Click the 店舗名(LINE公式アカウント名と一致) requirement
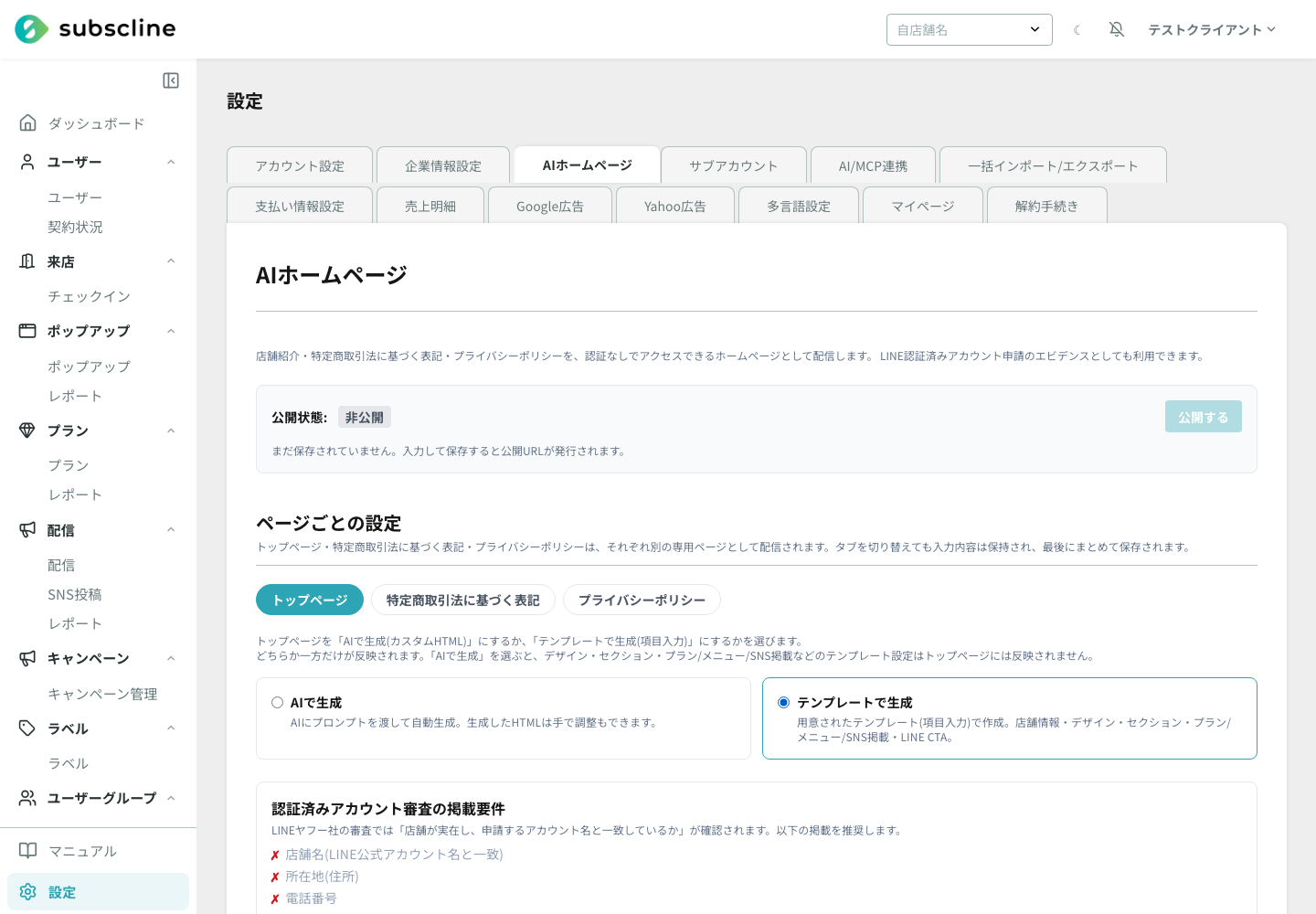This screenshot has height=914, width=1316. click(394, 855)
